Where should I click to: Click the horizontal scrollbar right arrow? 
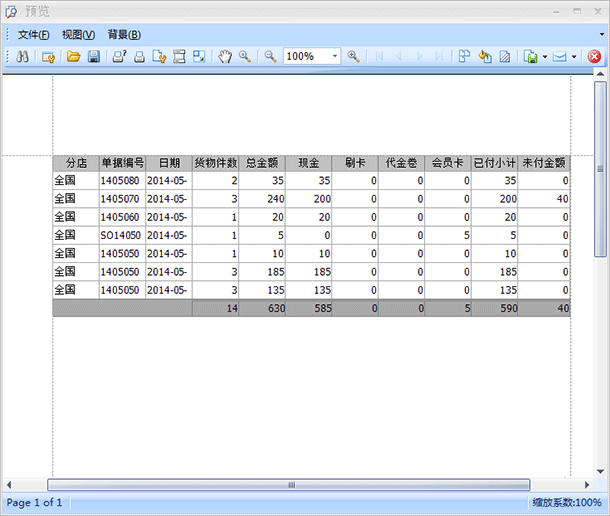[587, 485]
